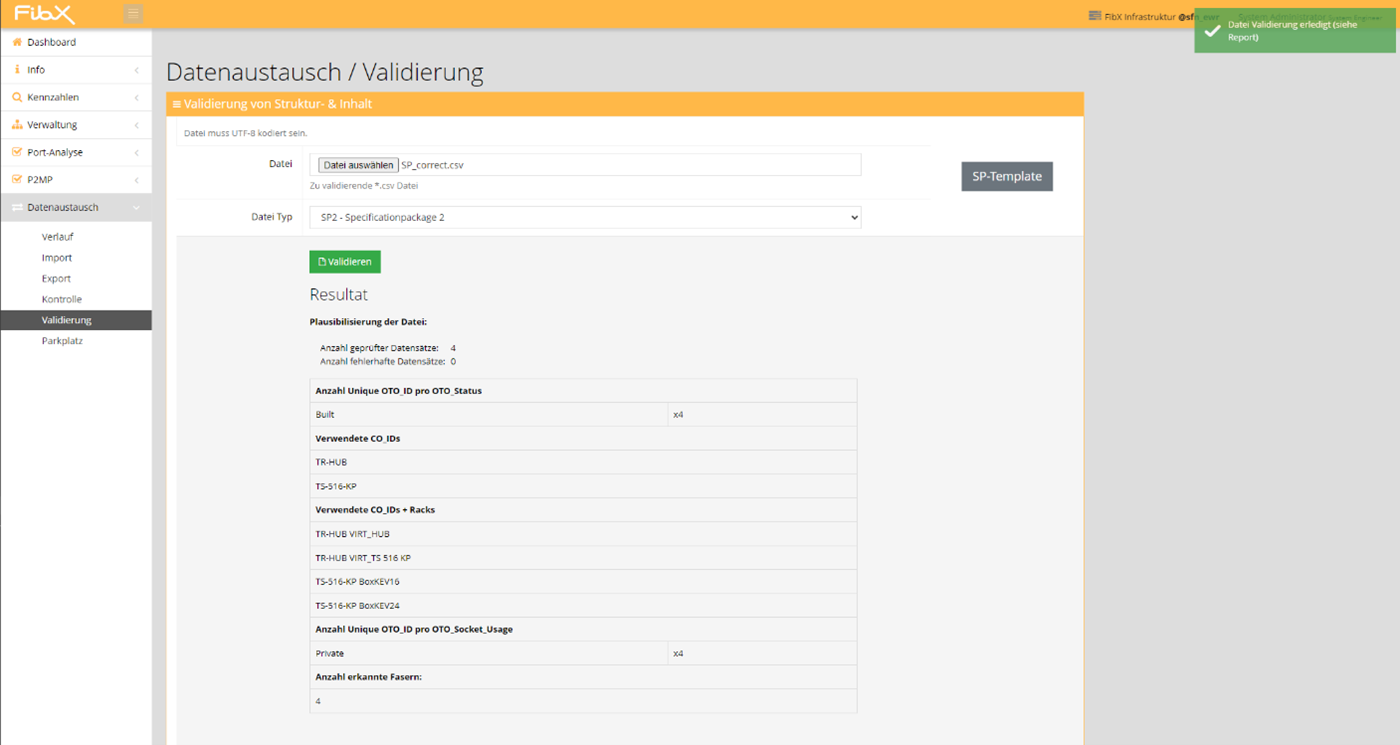
Task: Click 'Zu validierende *.csv Datei' hint text
Action: pos(364,186)
